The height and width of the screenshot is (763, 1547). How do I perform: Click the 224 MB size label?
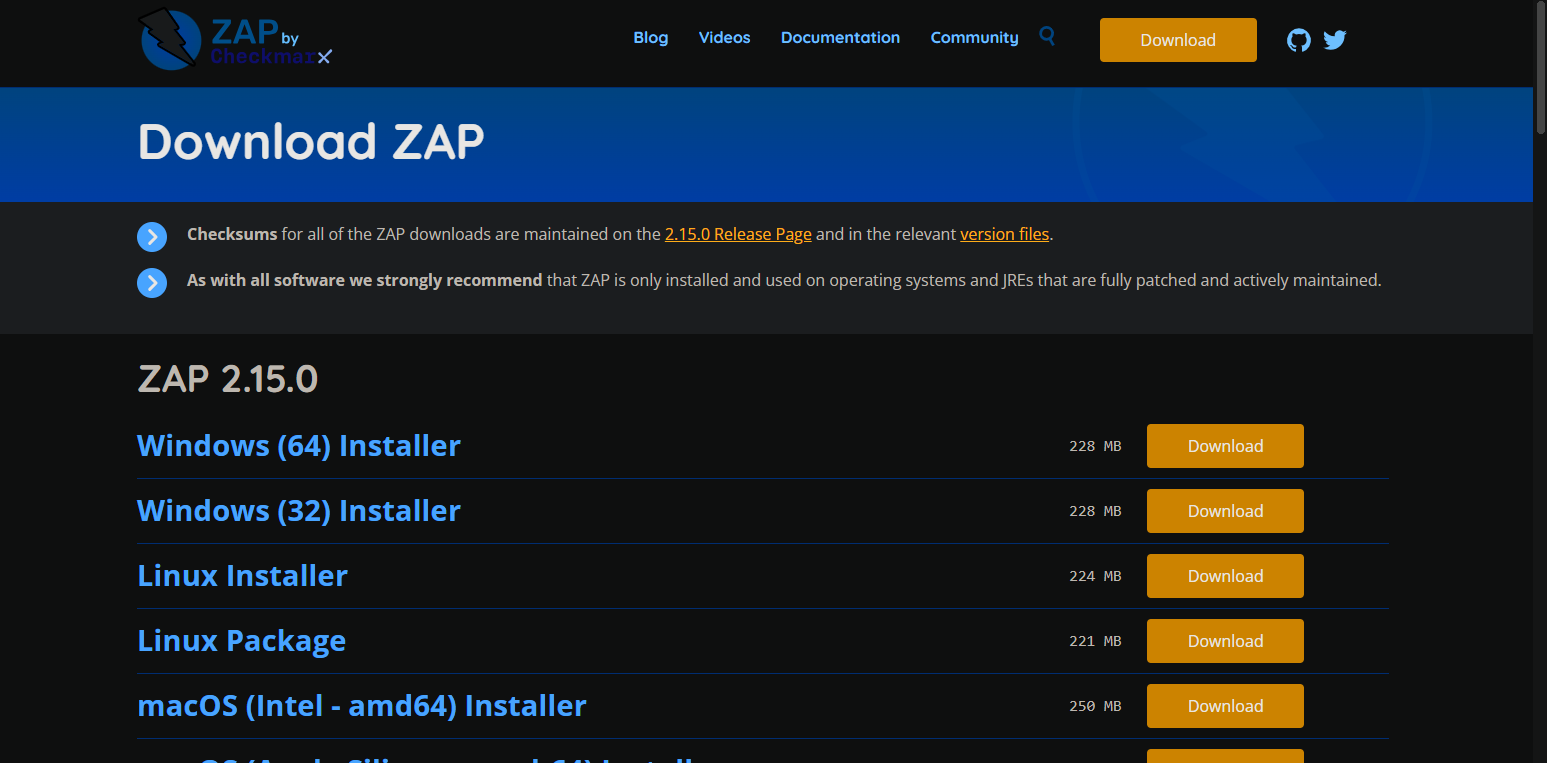1095,576
